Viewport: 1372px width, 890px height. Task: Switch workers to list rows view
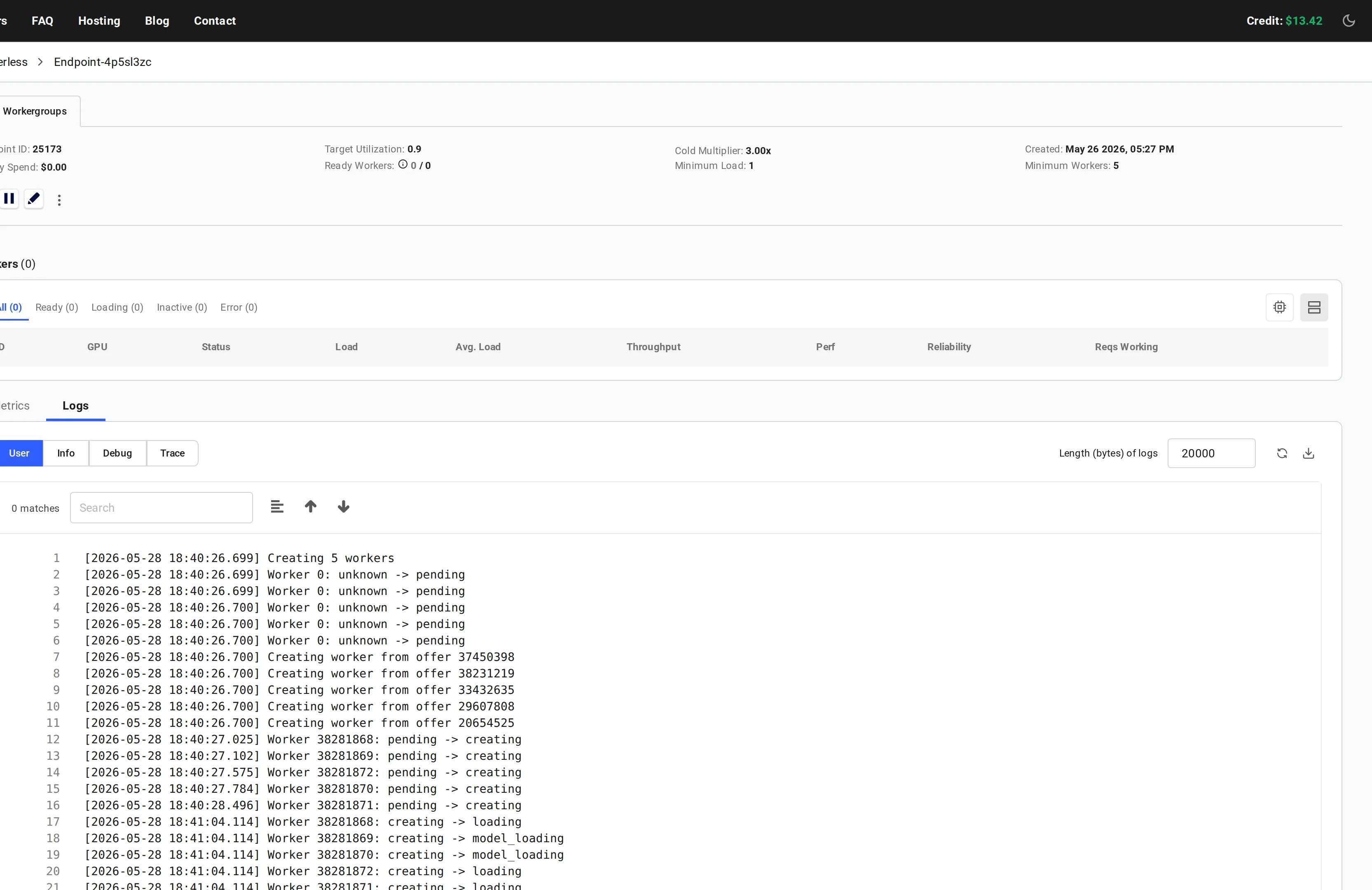coord(1314,307)
